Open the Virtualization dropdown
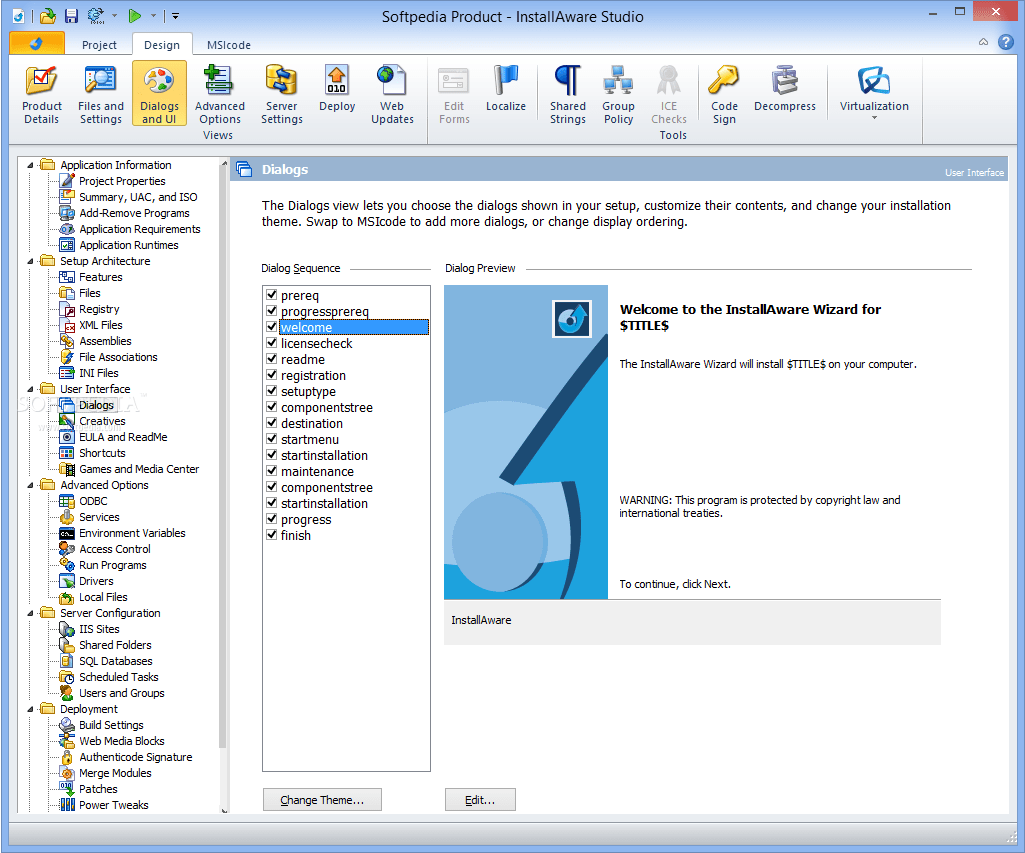Screen dimensions: 1025x853 pos(873,93)
